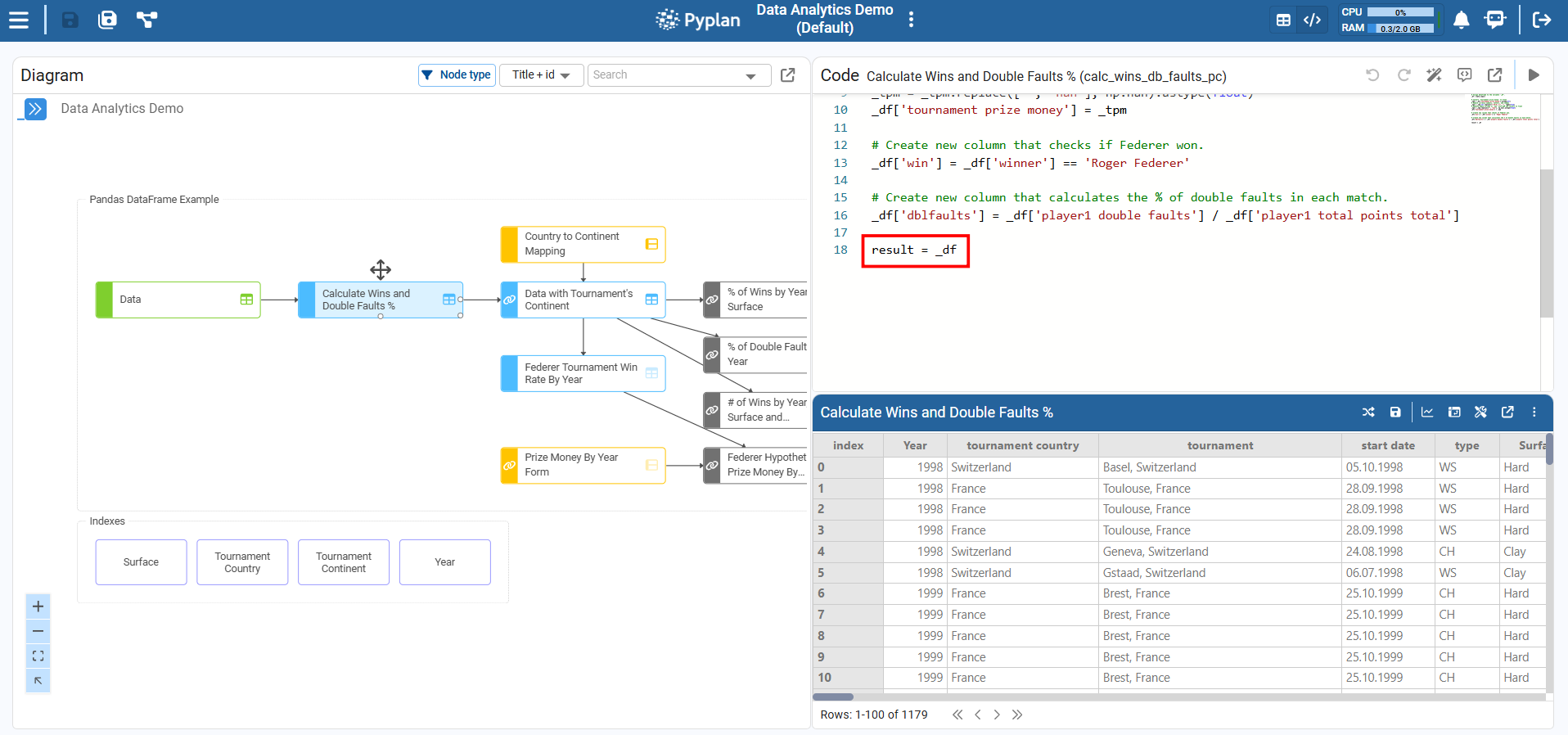1568x735 pixels.
Task: Run the code with the play button
Action: 1534,75
